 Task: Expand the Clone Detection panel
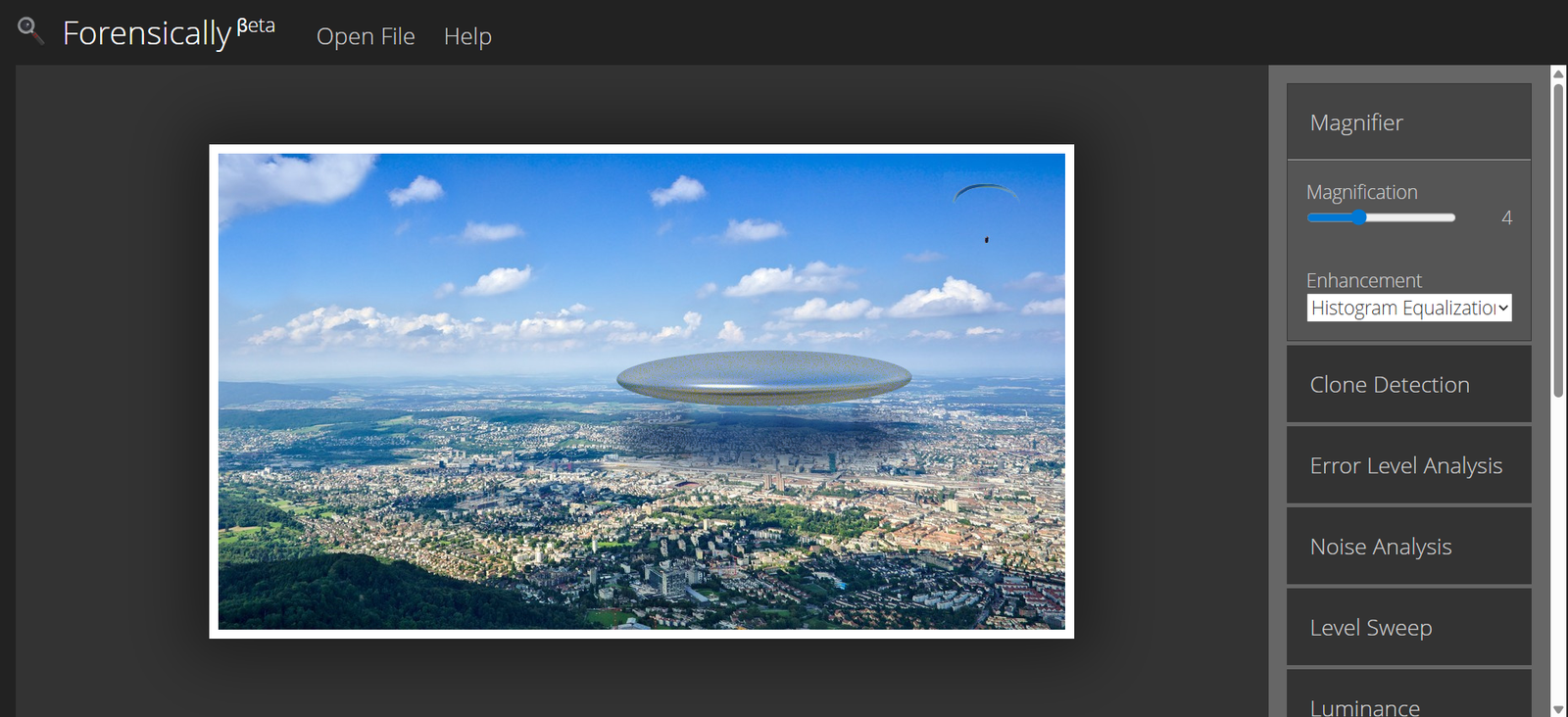(x=1408, y=385)
